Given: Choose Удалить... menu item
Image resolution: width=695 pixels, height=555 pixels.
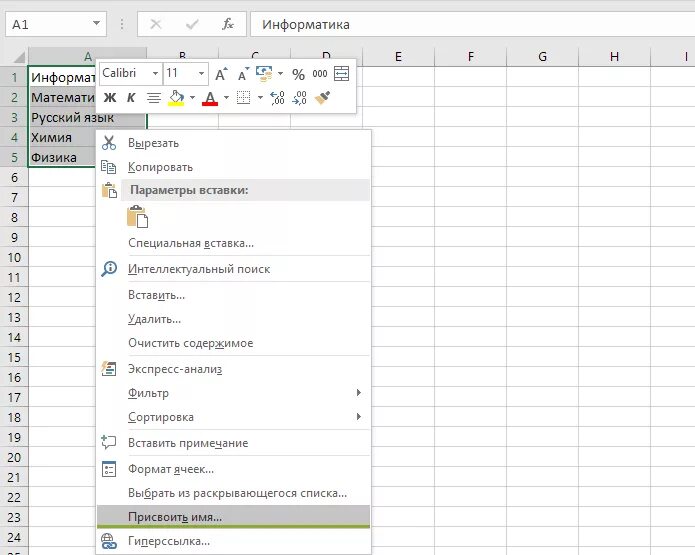Looking at the screenshot, I should [x=234, y=319].
